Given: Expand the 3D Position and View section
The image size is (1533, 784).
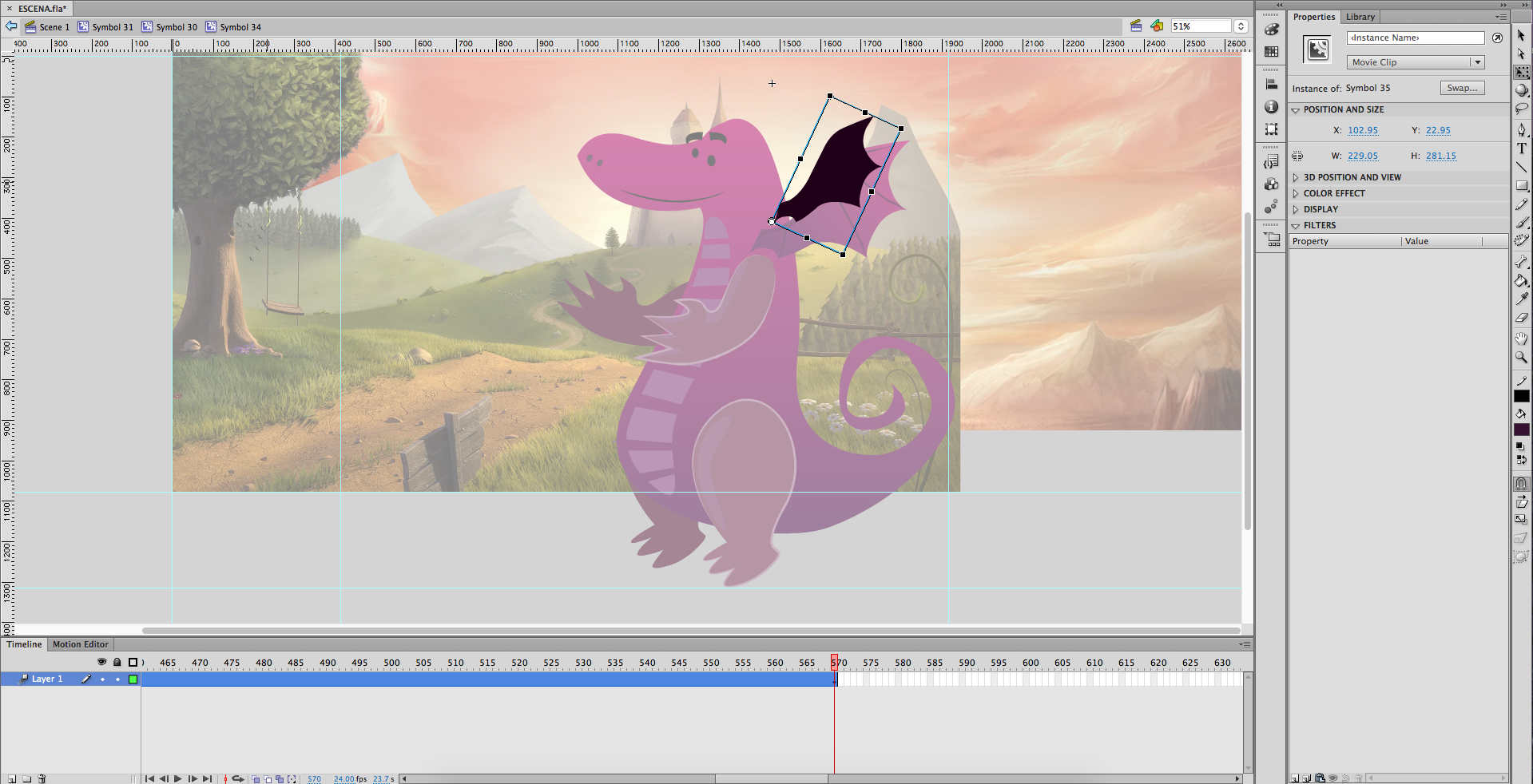Looking at the screenshot, I should pyautogui.click(x=1352, y=177).
